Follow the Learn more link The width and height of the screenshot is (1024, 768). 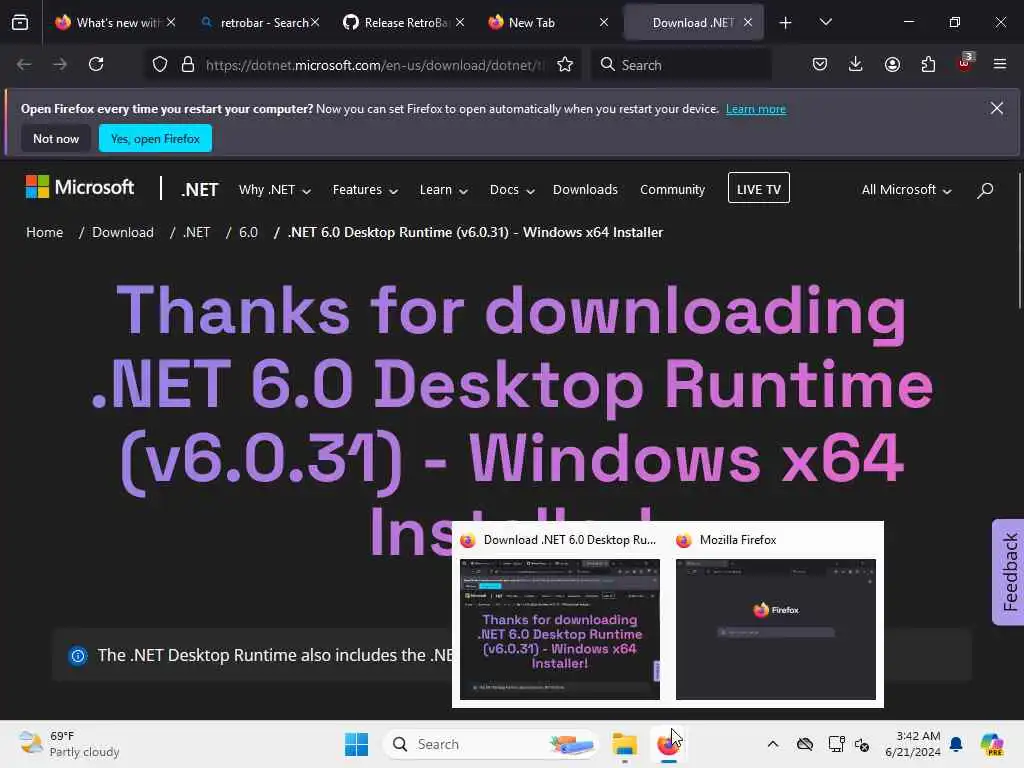[756, 109]
